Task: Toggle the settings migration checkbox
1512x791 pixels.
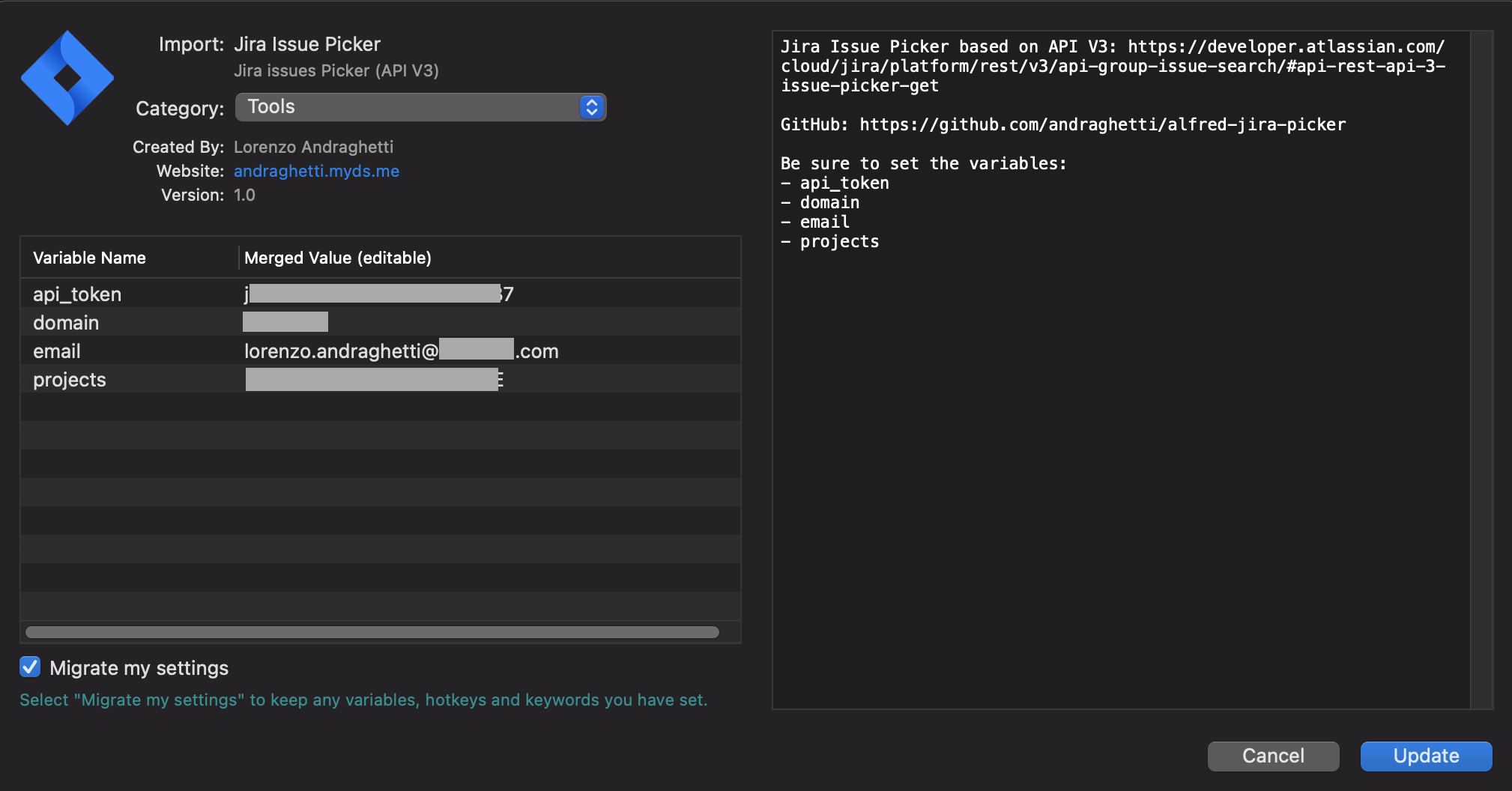Action: (29, 667)
